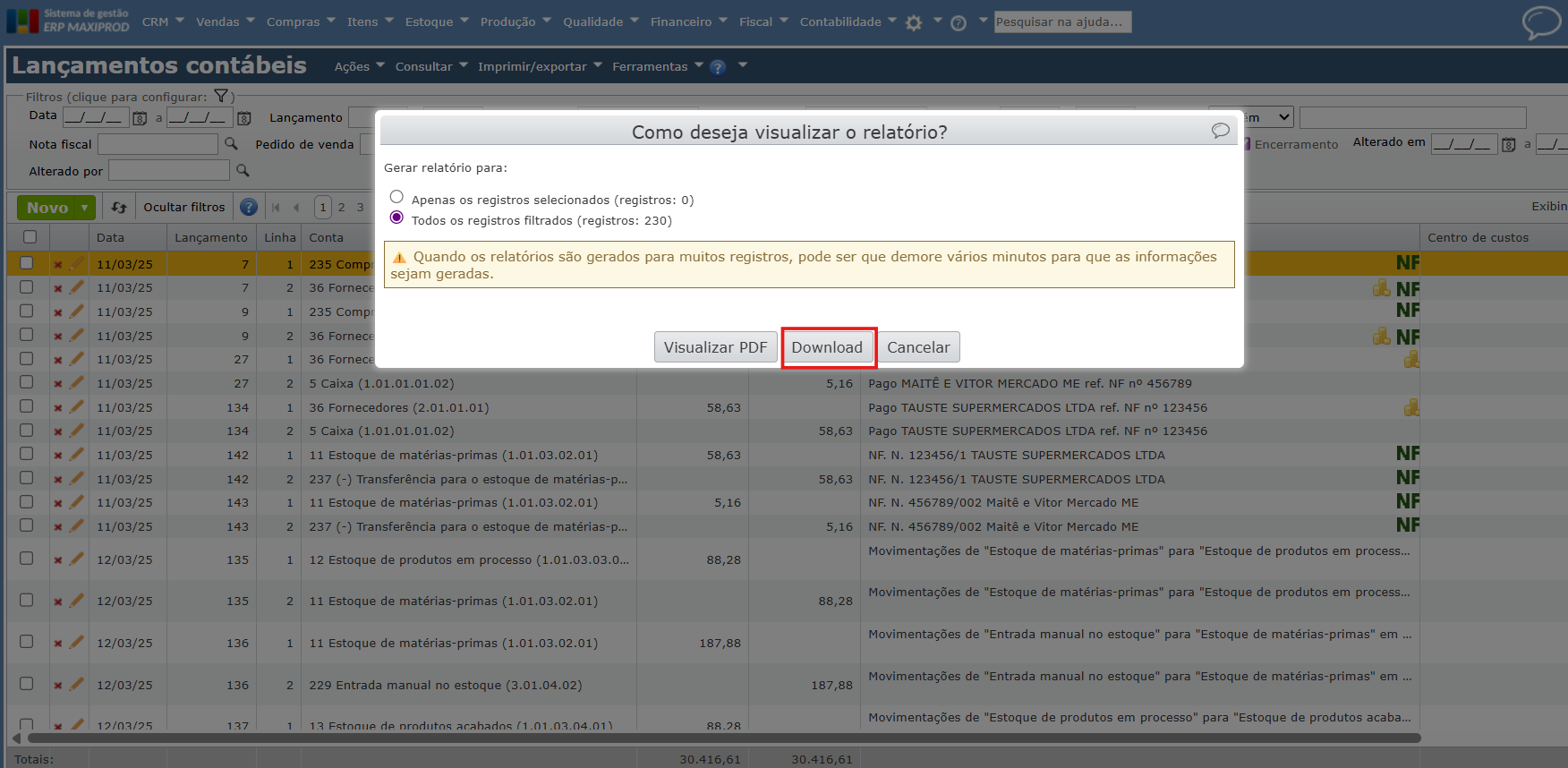
Task: Click the horizontal scrollbar below the table
Action: click(x=724, y=738)
